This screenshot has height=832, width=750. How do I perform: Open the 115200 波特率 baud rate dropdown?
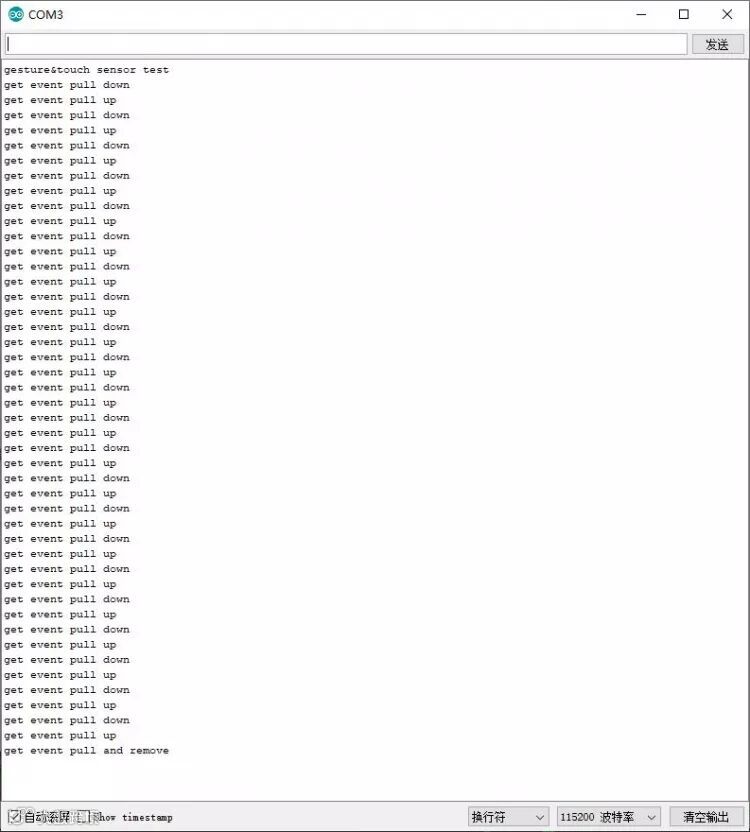pos(608,817)
